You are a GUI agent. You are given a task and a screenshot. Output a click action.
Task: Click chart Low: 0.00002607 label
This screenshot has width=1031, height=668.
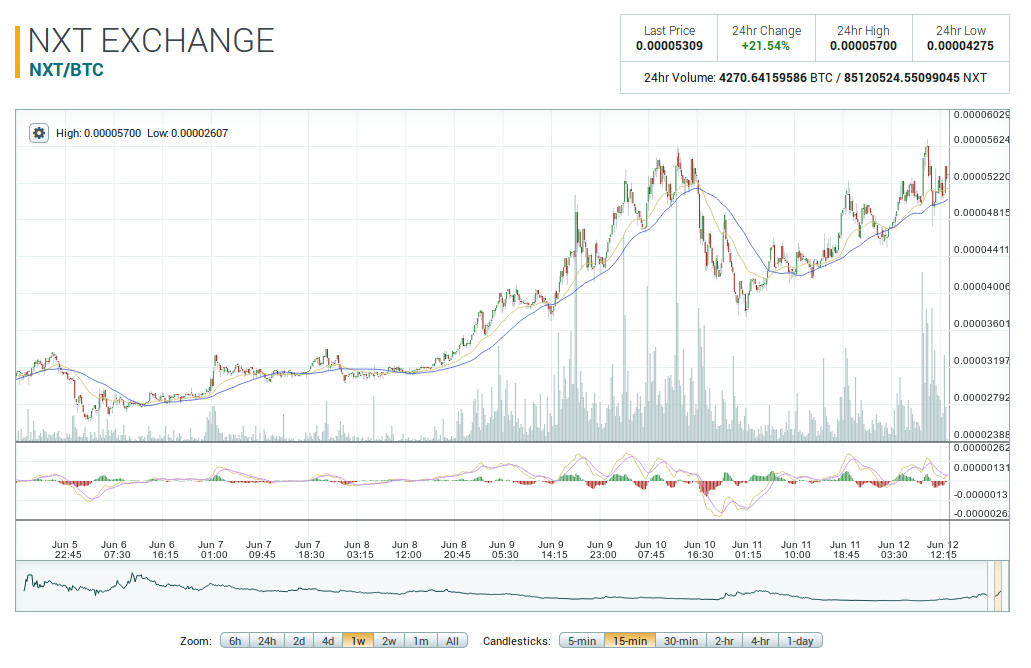click(187, 133)
